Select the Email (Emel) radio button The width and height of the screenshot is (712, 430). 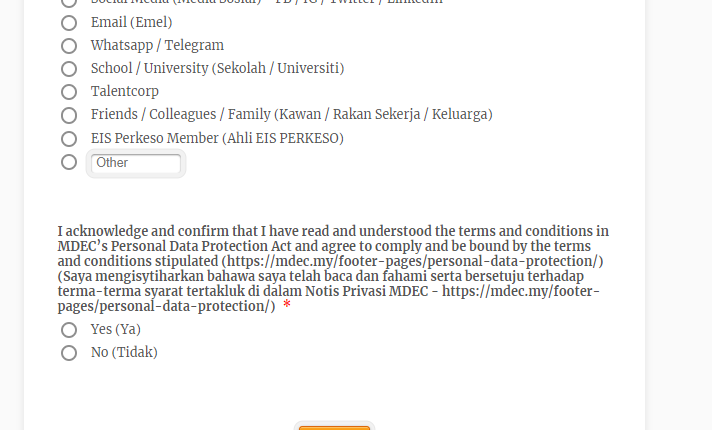point(69,23)
